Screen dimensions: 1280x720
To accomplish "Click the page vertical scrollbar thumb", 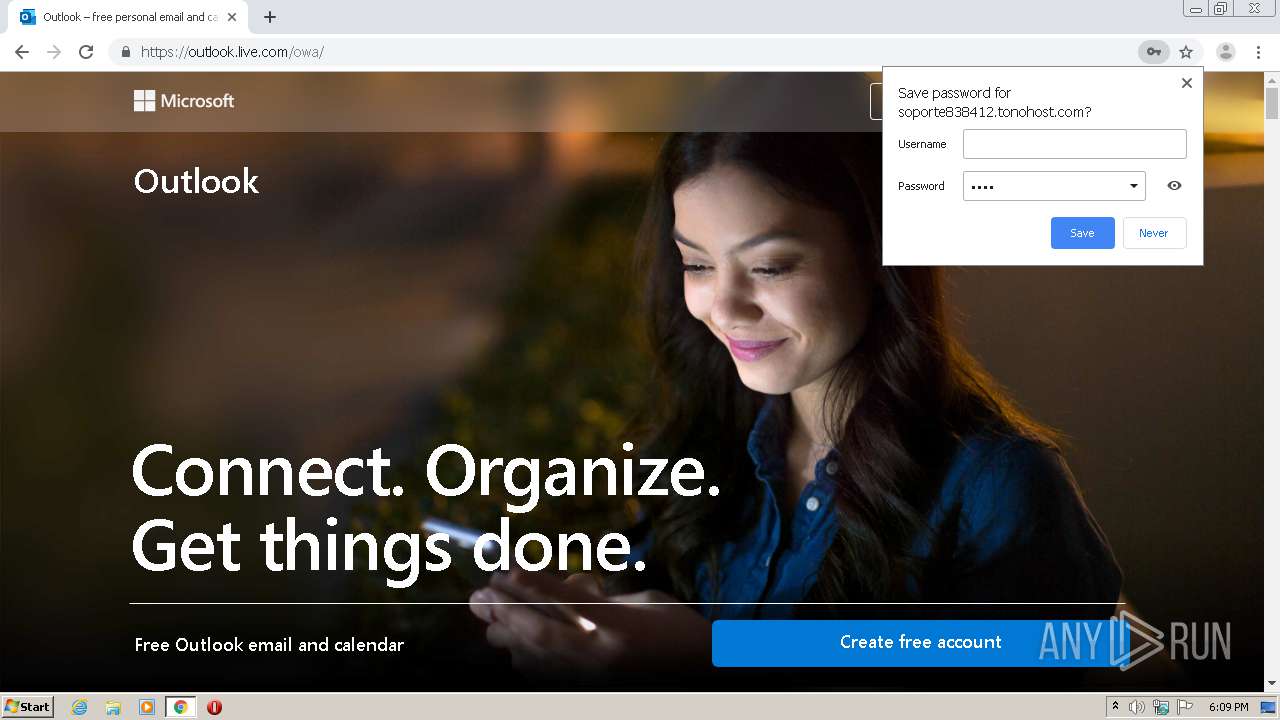I will 1272,103.
